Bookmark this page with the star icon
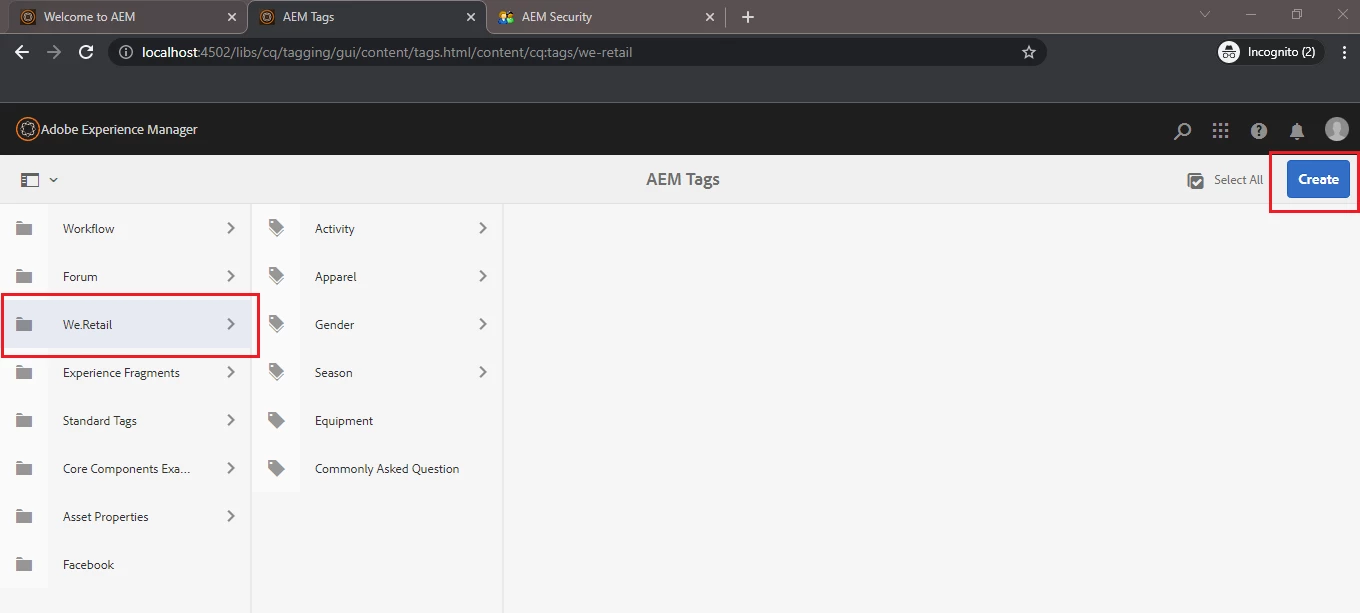 click(x=1029, y=52)
